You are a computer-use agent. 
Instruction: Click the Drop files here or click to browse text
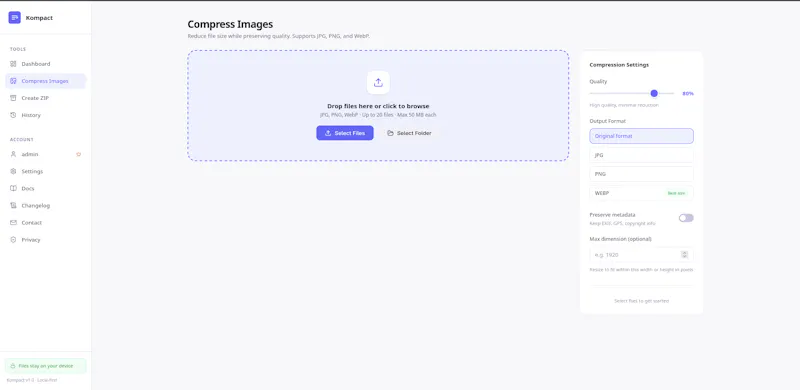pyautogui.click(x=378, y=106)
